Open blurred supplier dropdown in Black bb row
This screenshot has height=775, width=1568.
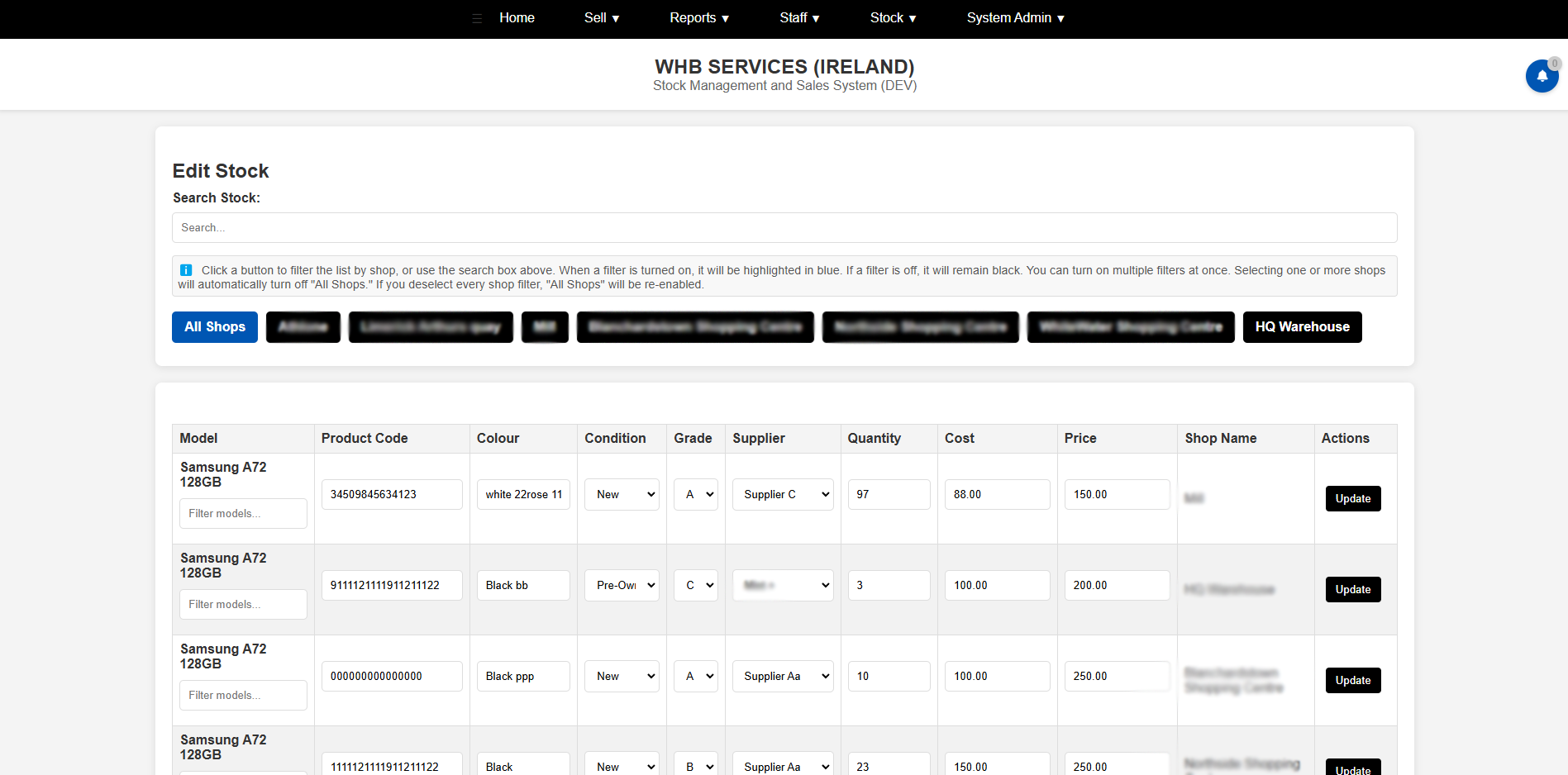783,585
